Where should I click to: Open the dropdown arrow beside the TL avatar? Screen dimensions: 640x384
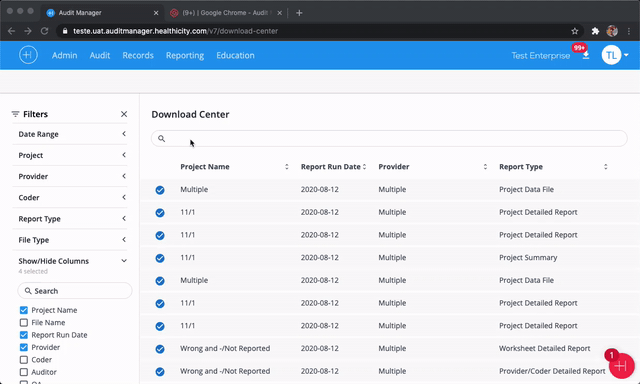click(x=626, y=55)
